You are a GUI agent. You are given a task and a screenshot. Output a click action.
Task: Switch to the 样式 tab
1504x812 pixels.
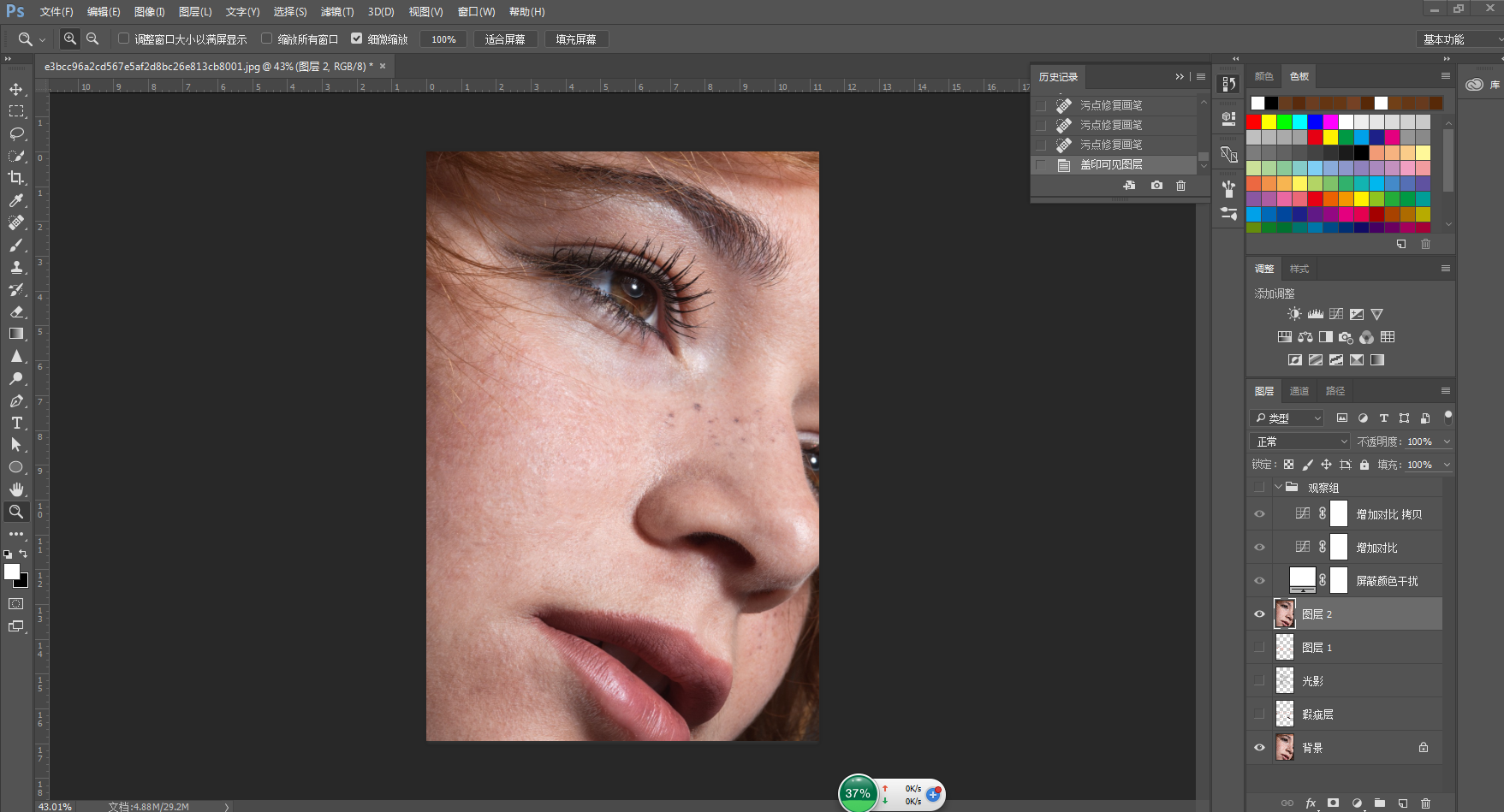tap(1299, 269)
